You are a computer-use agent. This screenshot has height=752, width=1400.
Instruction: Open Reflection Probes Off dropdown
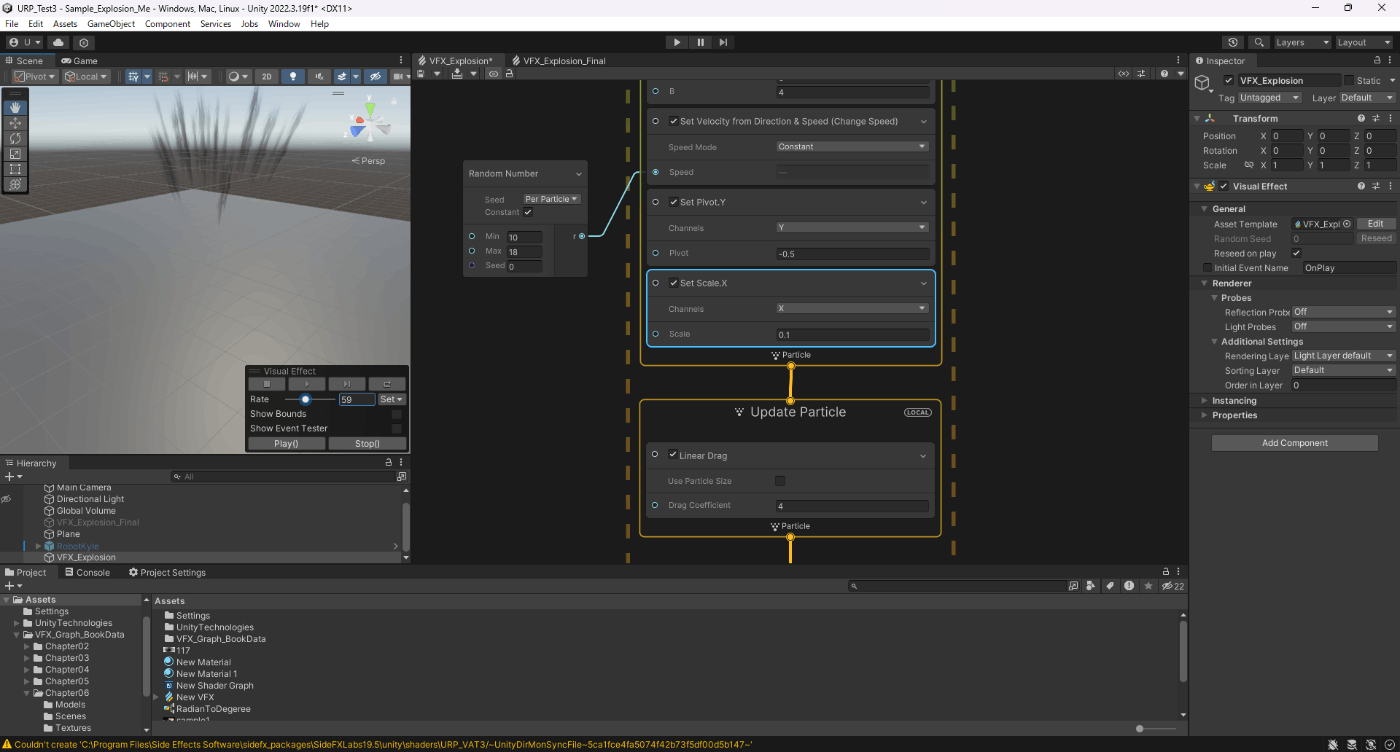point(1343,312)
